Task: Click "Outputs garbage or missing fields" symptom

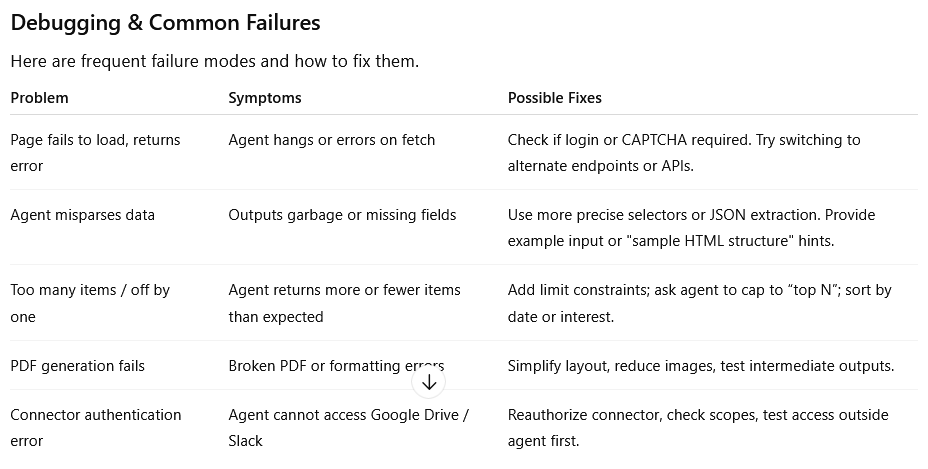Action: (x=342, y=214)
